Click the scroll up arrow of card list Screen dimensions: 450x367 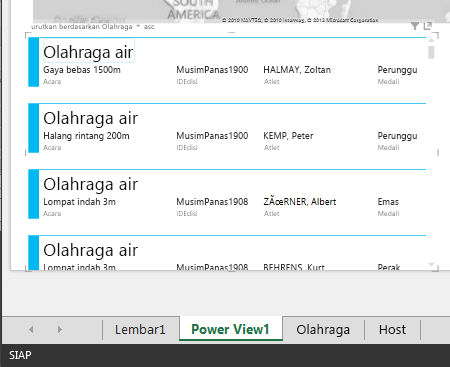click(431, 41)
